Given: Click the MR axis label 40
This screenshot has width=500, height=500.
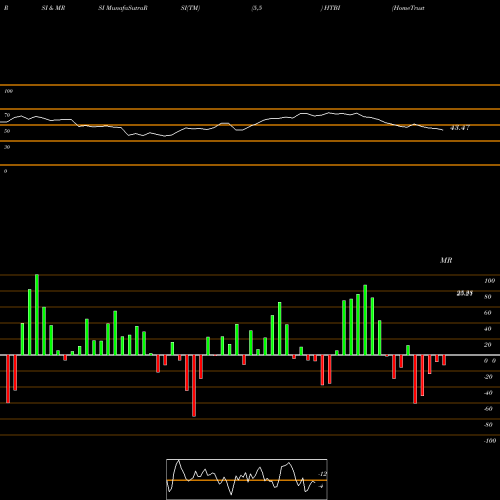Looking at the screenshot, I should [x=488, y=329].
